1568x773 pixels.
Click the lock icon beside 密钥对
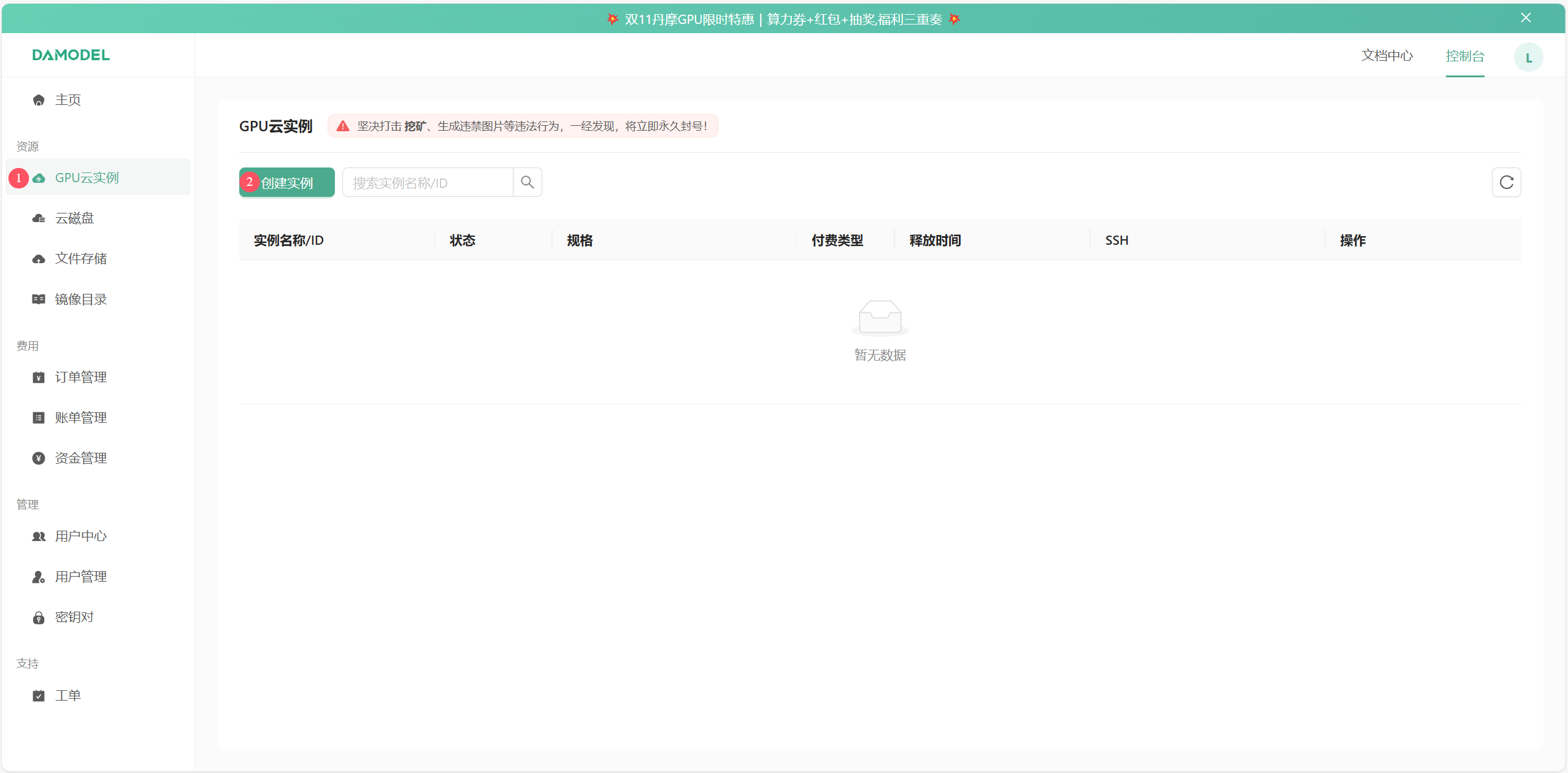tap(39, 617)
